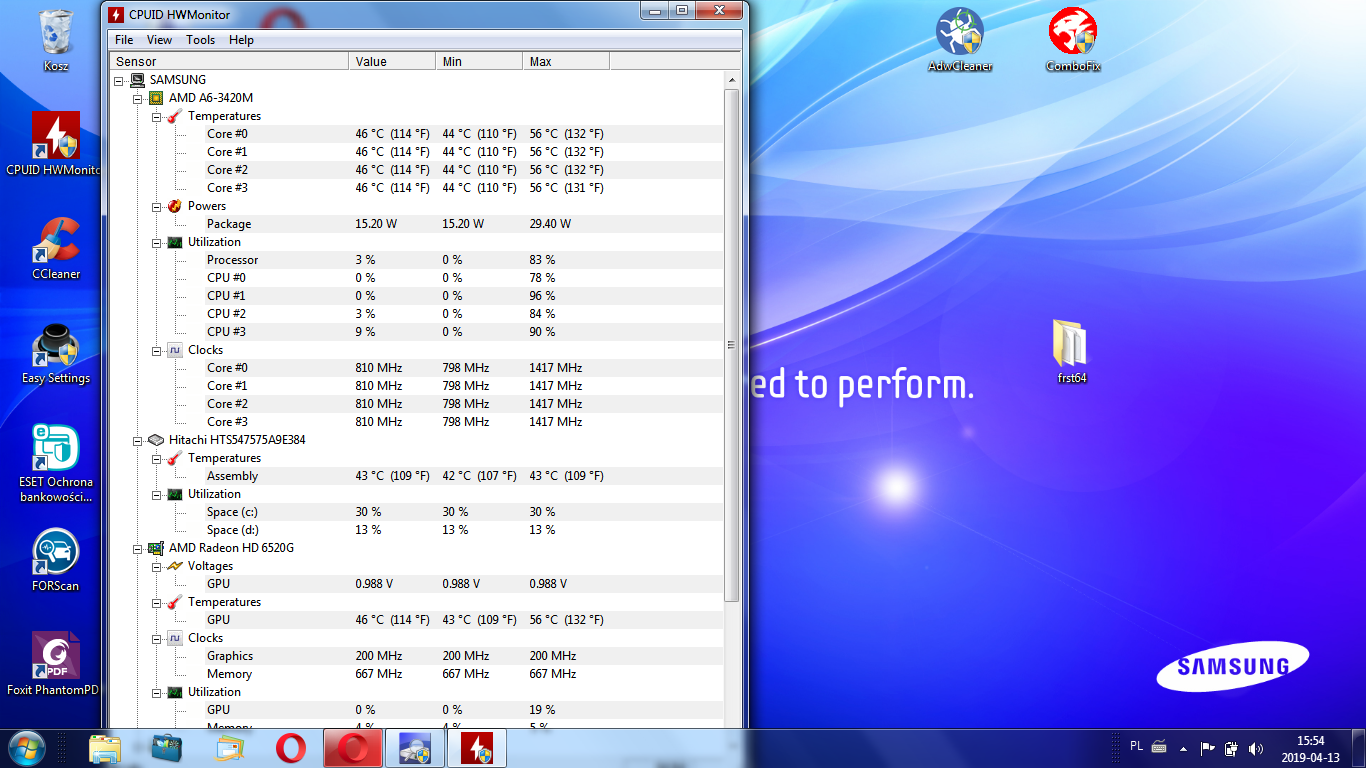Click the Min column header
Image resolution: width=1366 pixels, height=768 pixels.
pos(480,62)
